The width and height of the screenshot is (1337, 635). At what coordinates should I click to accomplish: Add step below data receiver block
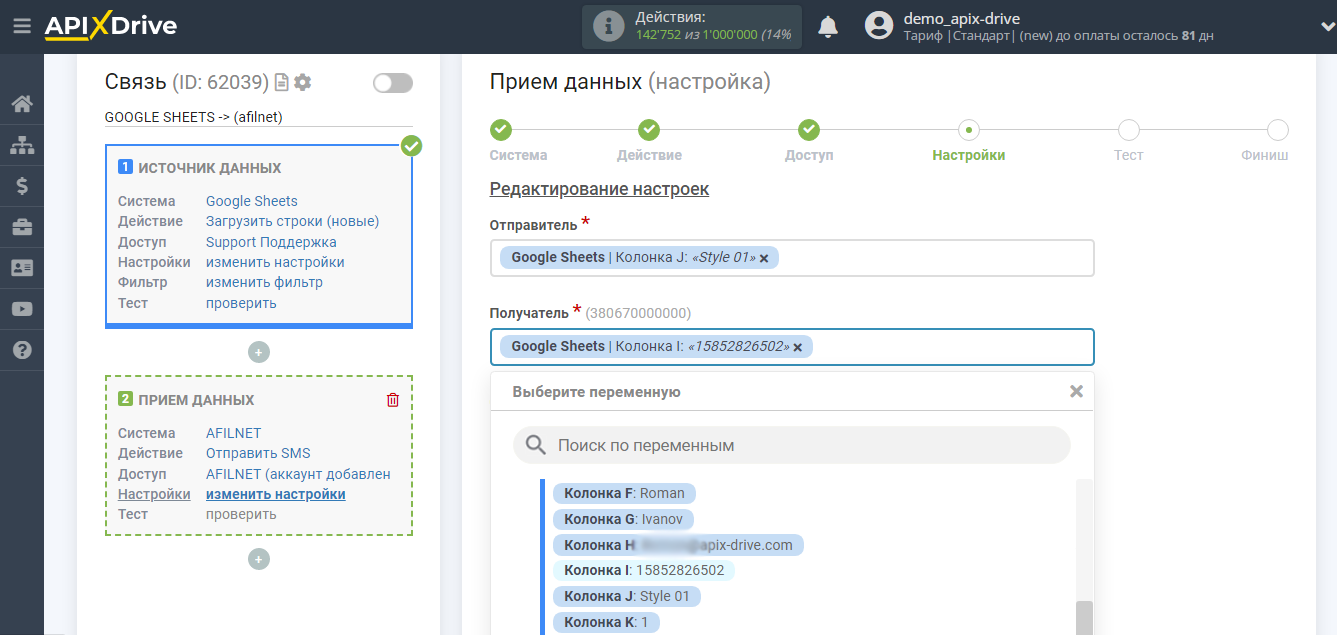coord(259,559)
